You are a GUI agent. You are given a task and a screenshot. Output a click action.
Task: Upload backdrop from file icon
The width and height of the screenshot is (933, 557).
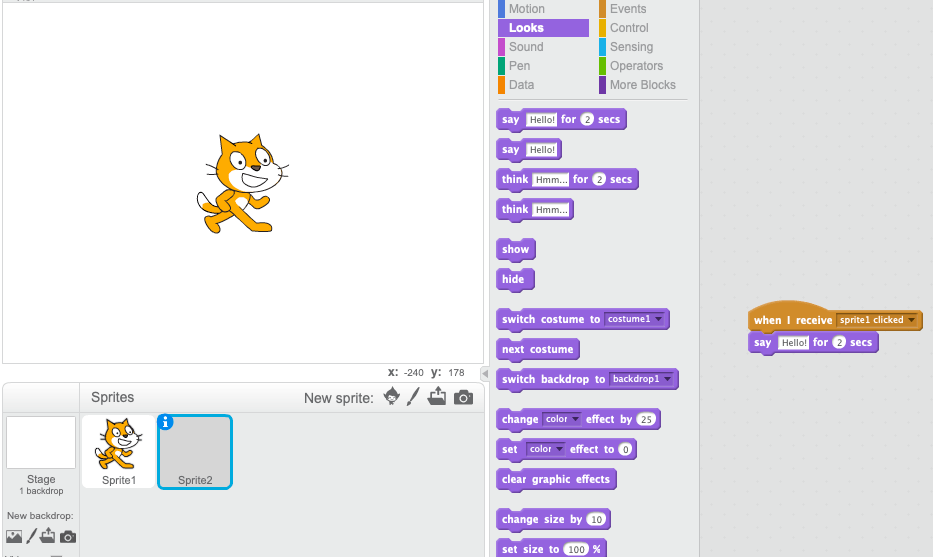click(48, 536)
